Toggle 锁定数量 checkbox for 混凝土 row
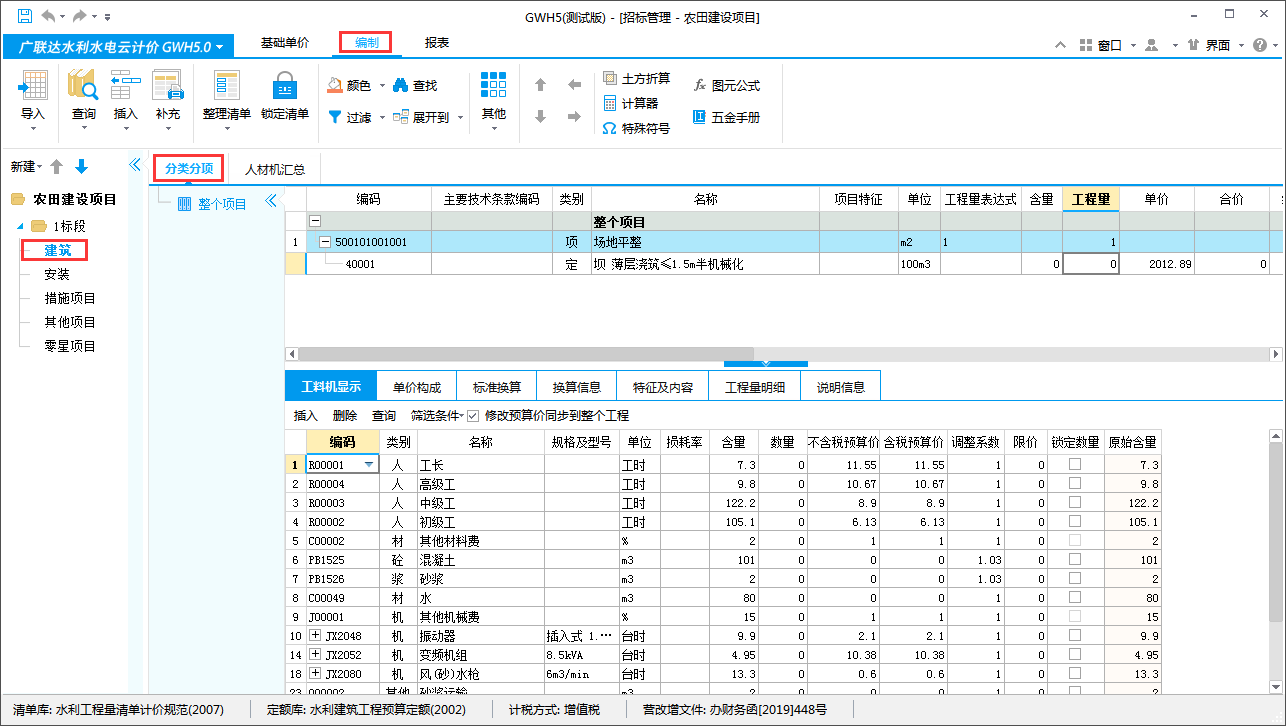This screenshot has width=1286, height=726. (1075, 560)
